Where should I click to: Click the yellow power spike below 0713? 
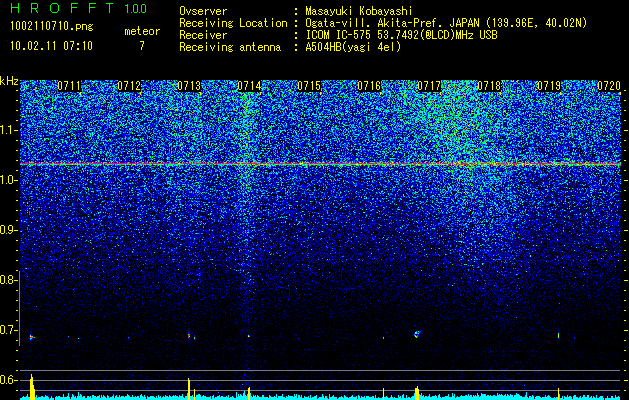pyautogui.click(x=189, y=389)
